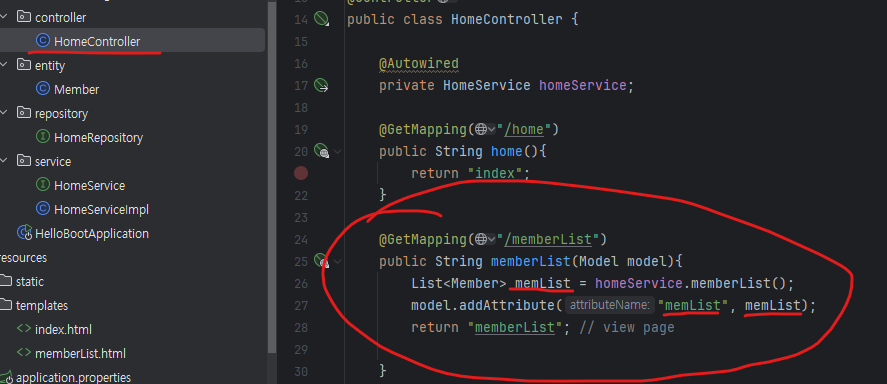Click the templates folder icon
The height and width of the screenshot is (384, 887).
coord(6,305)
